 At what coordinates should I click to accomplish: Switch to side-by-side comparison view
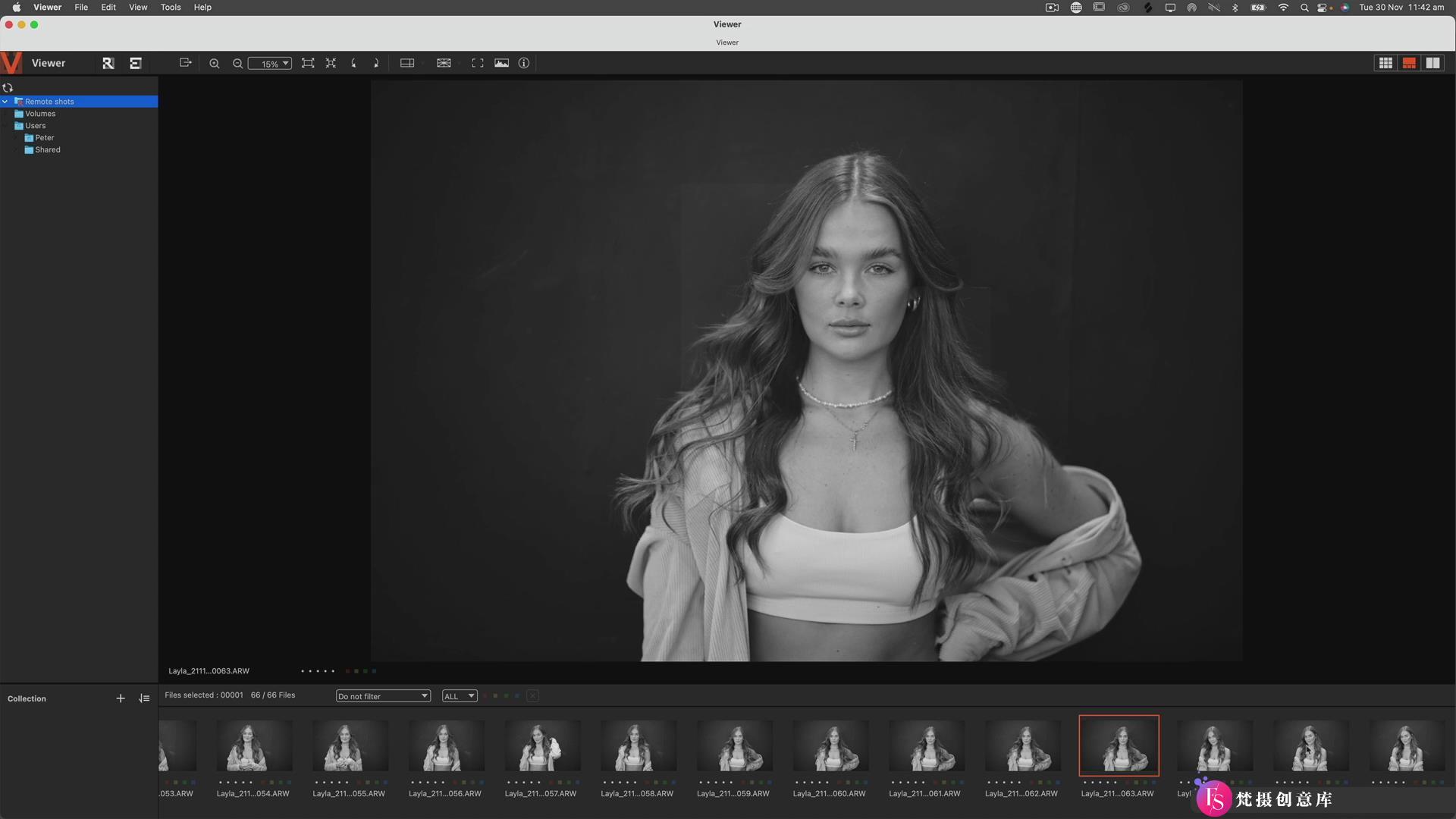click(x=1432, y=63)
